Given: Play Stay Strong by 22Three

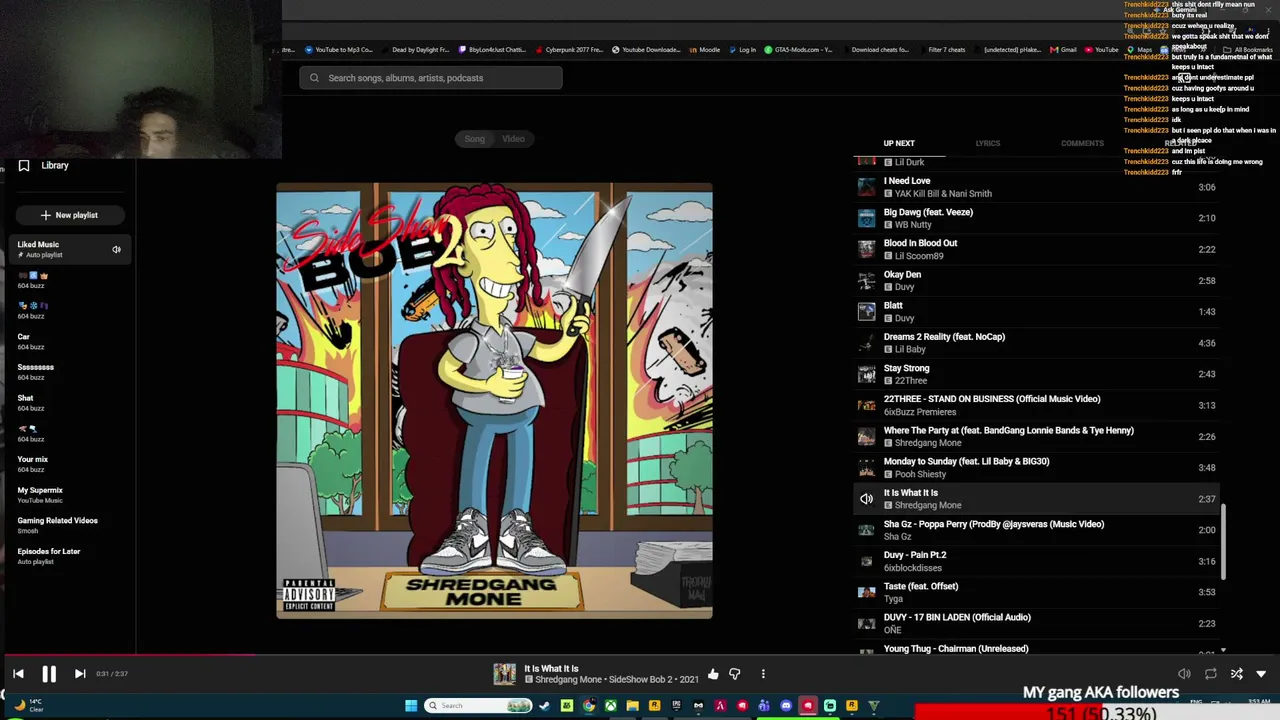Looking at the screenshot, I should (x=1038, y=374).
